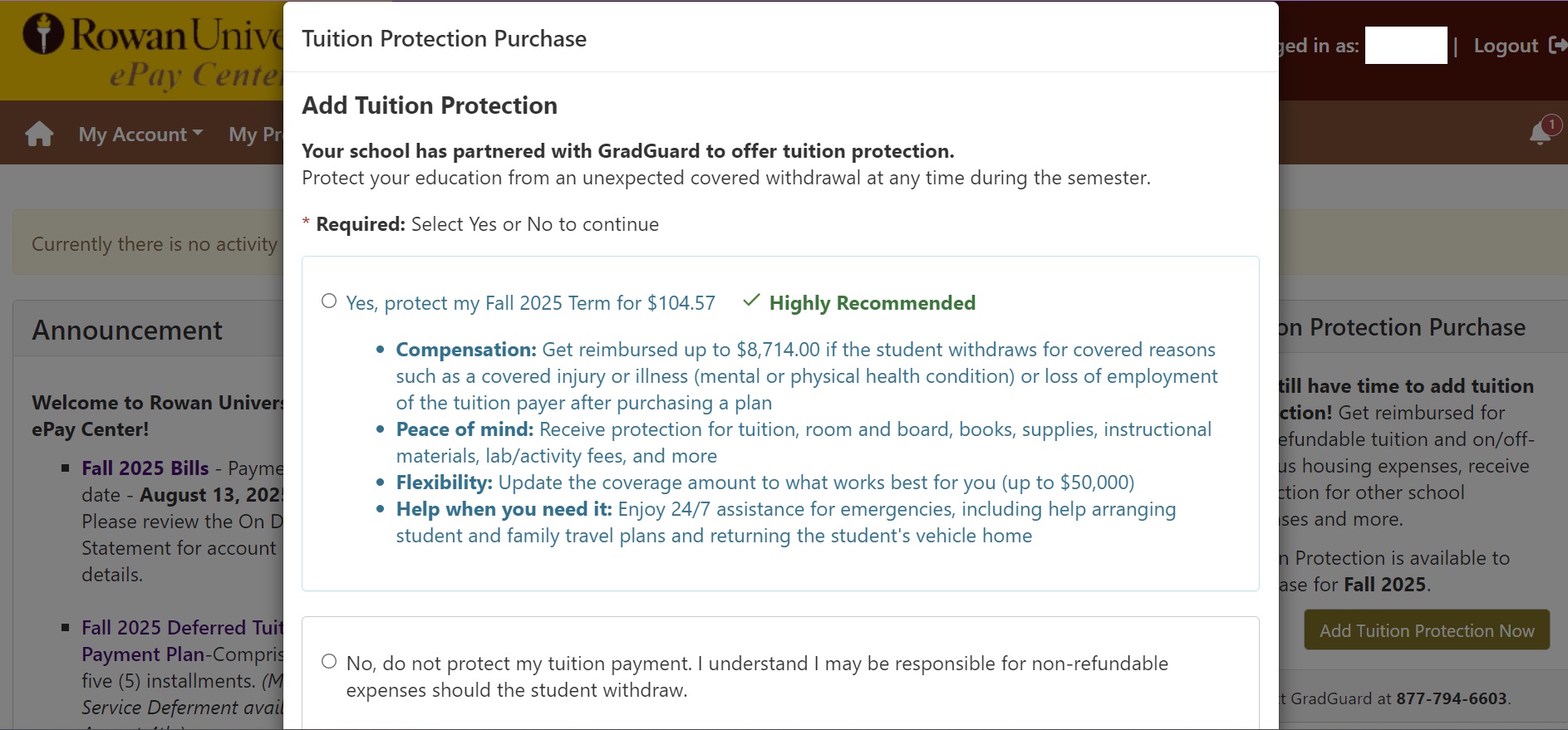Open the My Account menu
The height and width of the screenshot is (730, 1568).
coord(130,134)
